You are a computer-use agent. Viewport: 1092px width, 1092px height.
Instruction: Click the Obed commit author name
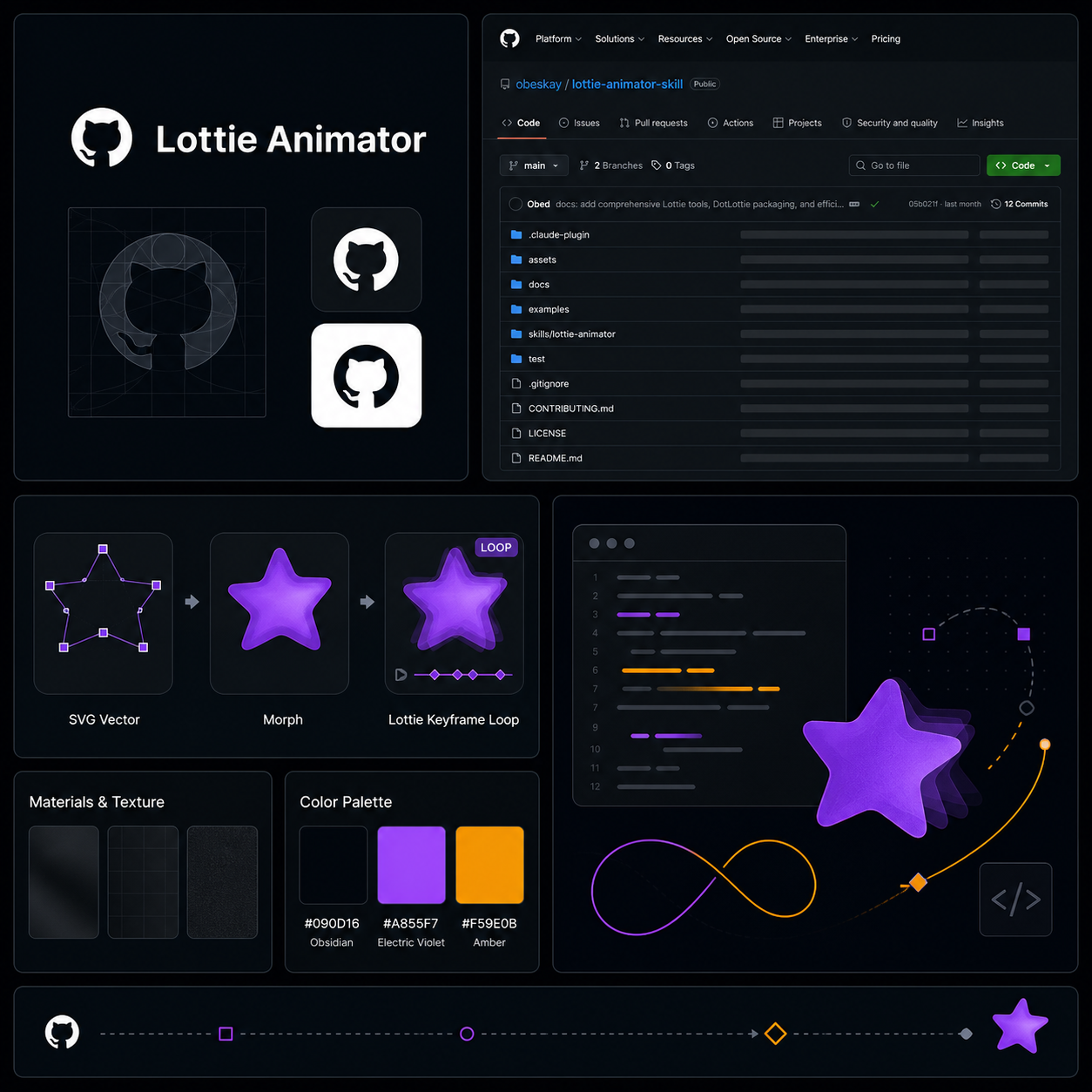tap(538, 204)
